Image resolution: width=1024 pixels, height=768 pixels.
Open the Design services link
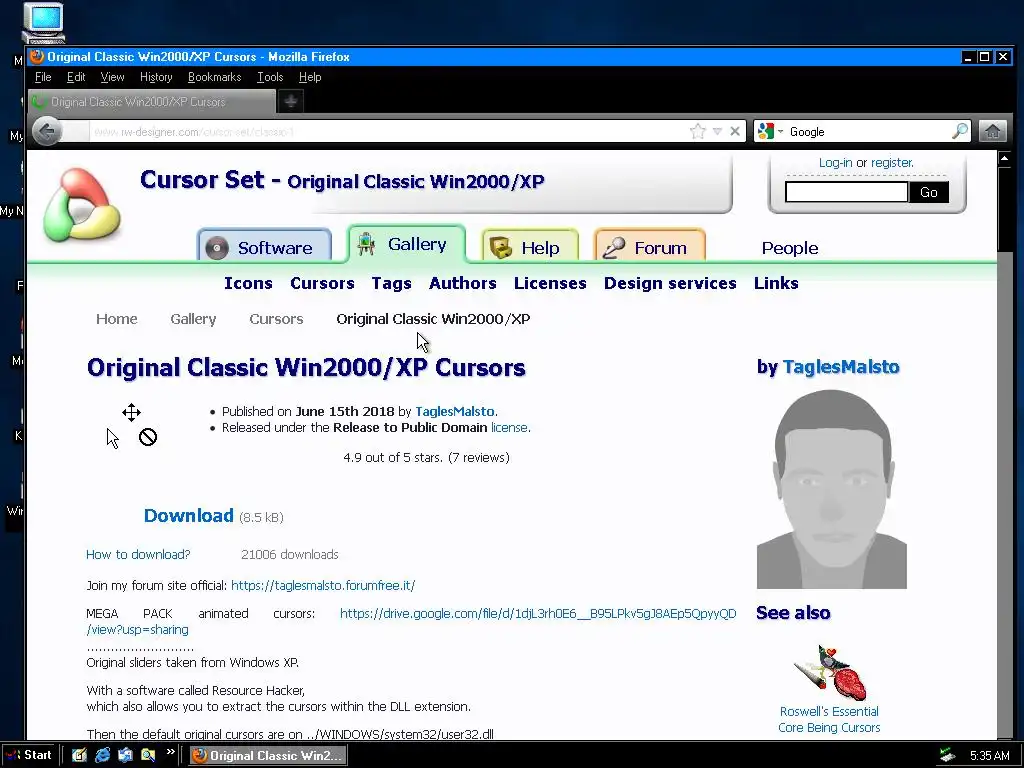pos(670,283)
